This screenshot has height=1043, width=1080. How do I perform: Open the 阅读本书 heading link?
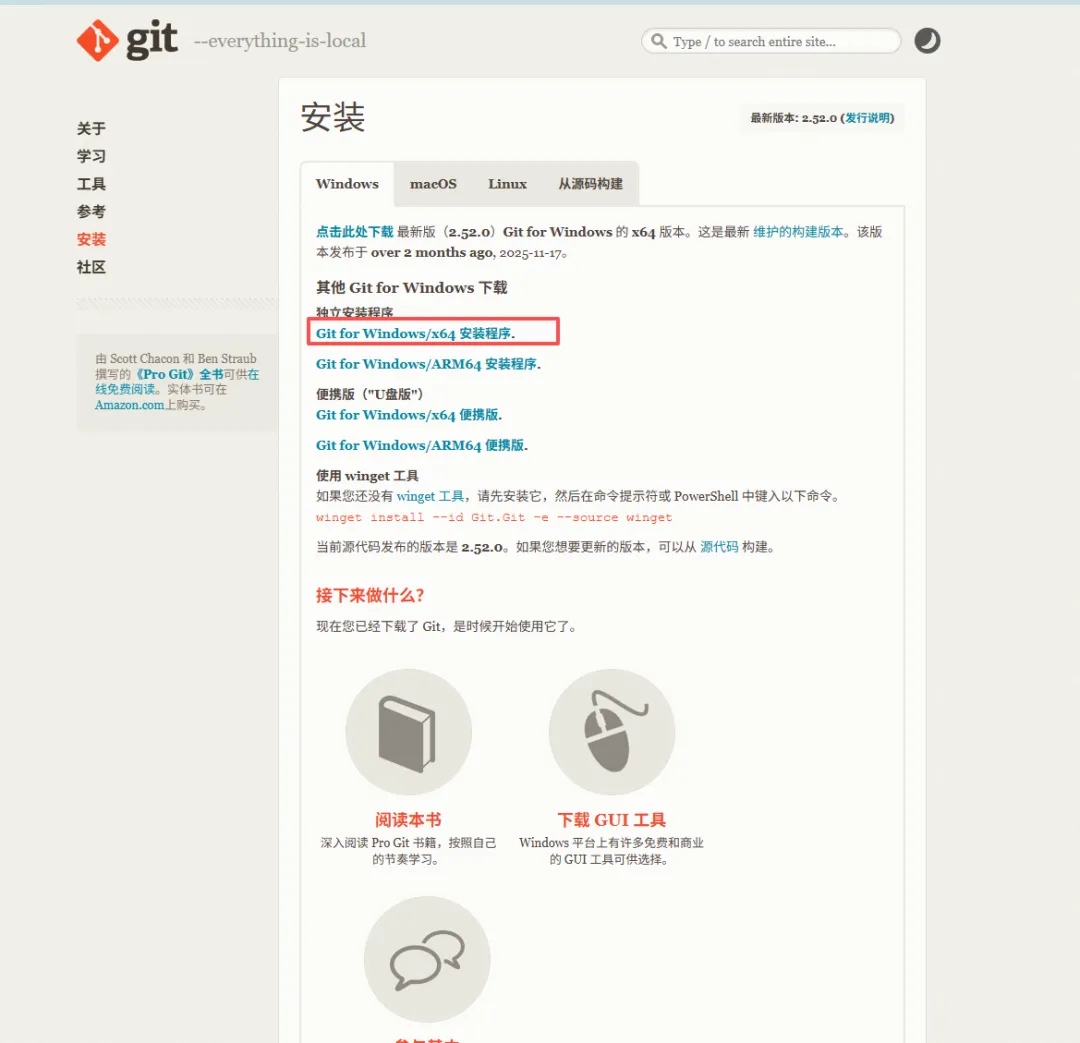point(408,820)
